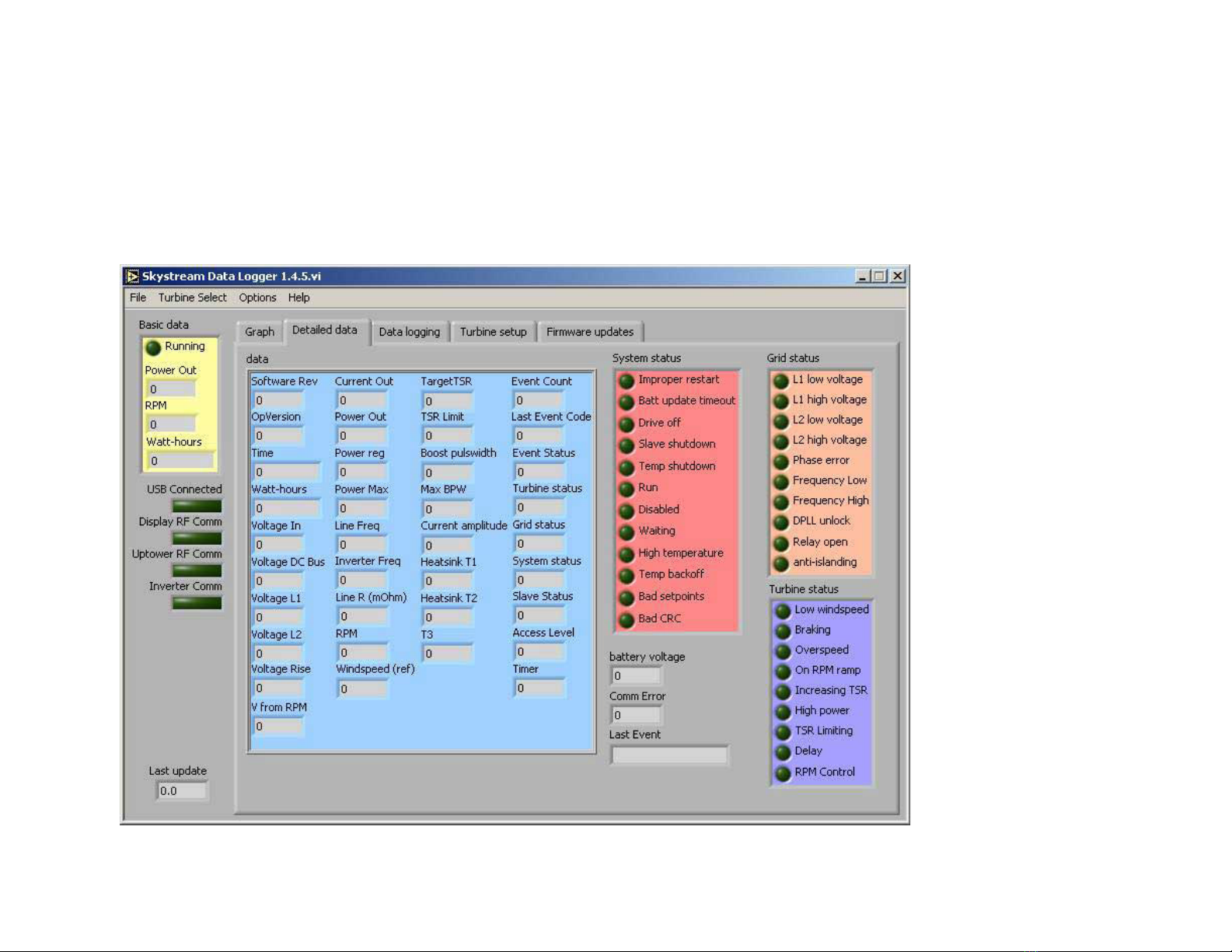Click the Phase error LED
Viewport: 1232px width, 952px height.
pyautogui.click(x=780, y=462)
